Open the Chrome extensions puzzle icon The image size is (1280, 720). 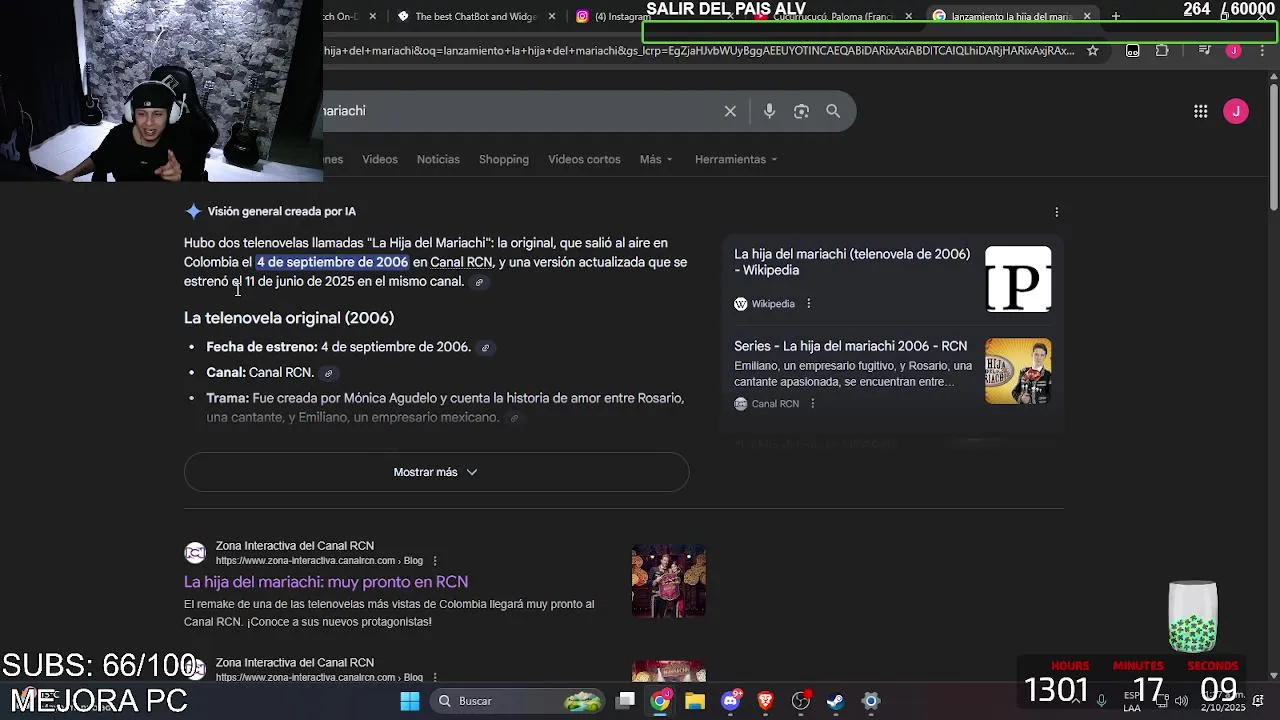[x=1162, y=50]
